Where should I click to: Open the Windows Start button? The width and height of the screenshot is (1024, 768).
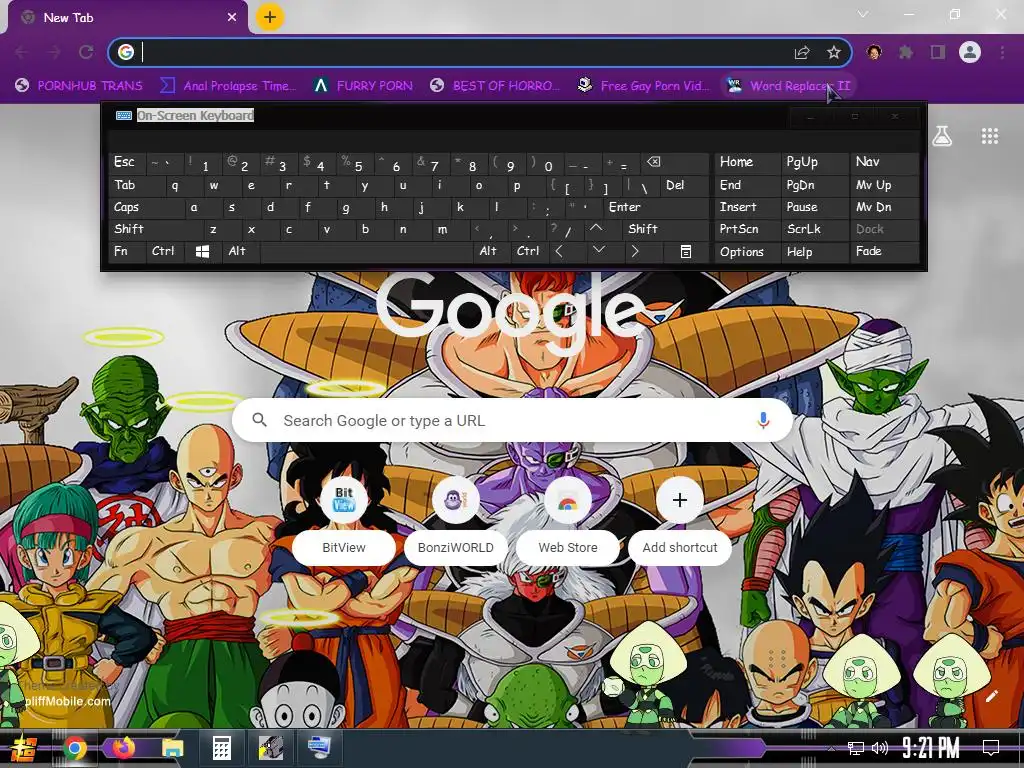(x=24, y=748)
